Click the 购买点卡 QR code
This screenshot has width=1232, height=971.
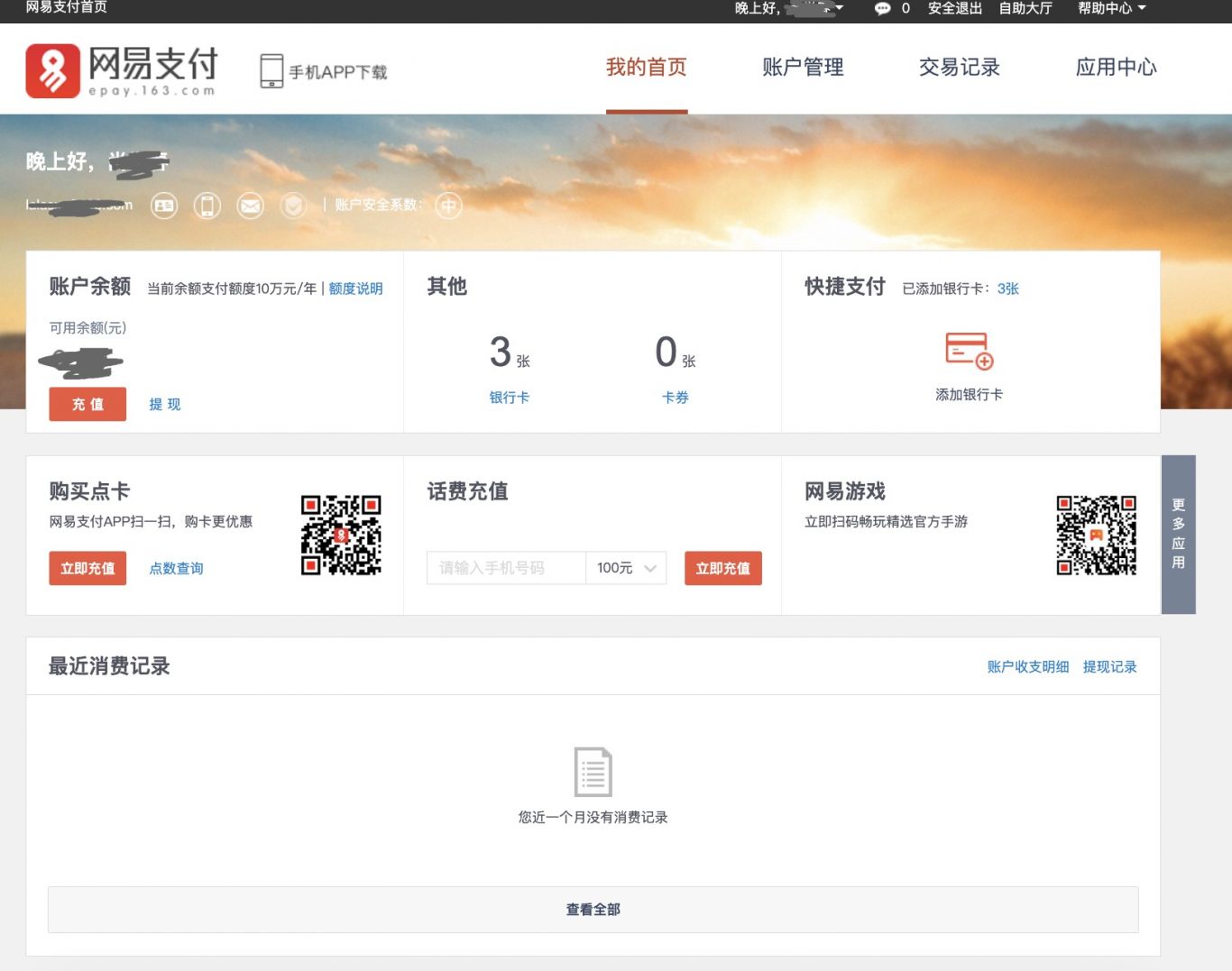(341, 535)
